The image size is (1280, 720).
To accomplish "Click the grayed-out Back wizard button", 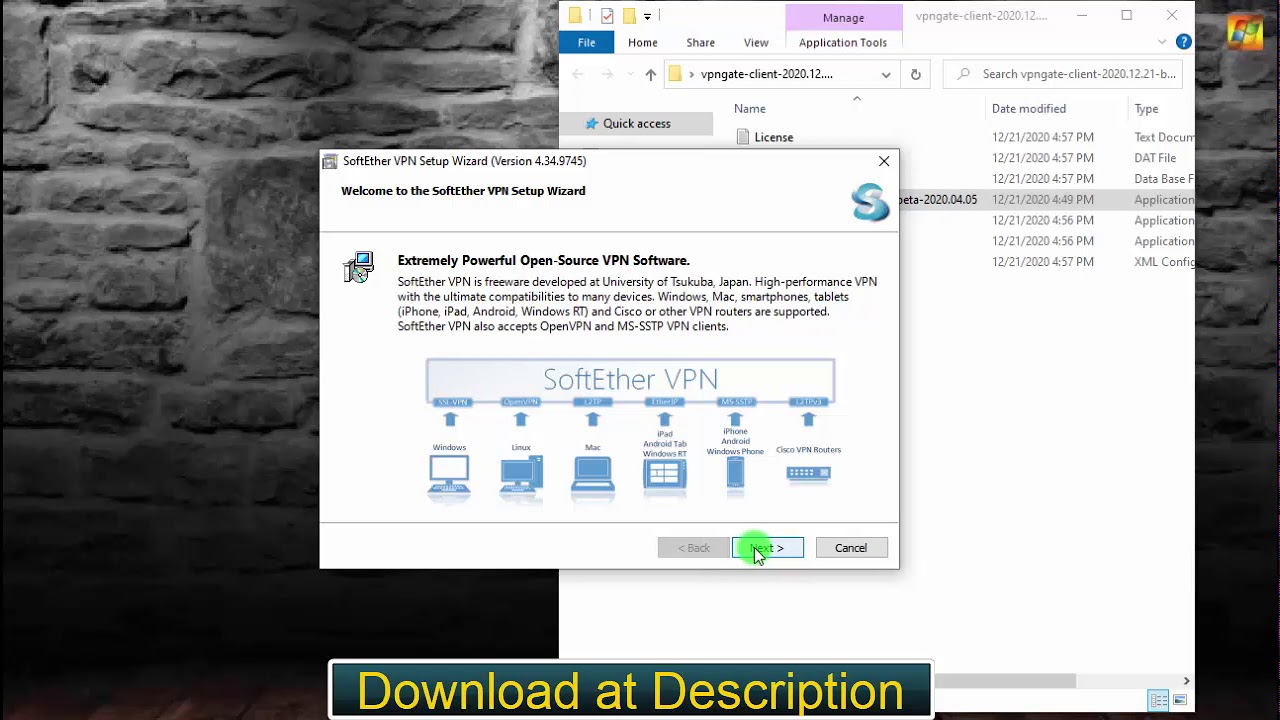I will click(693, 548).
